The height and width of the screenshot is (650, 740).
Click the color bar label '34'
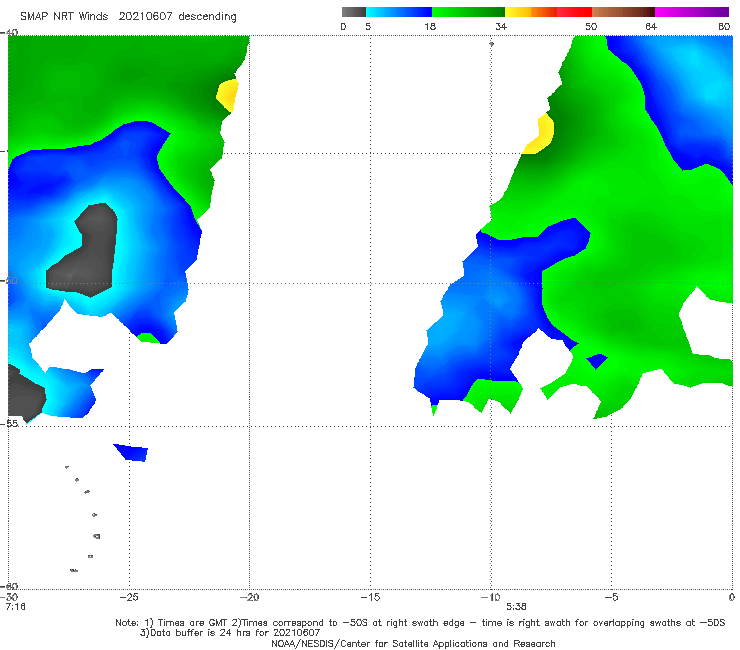pyautogui.click(x=501, y=26)
